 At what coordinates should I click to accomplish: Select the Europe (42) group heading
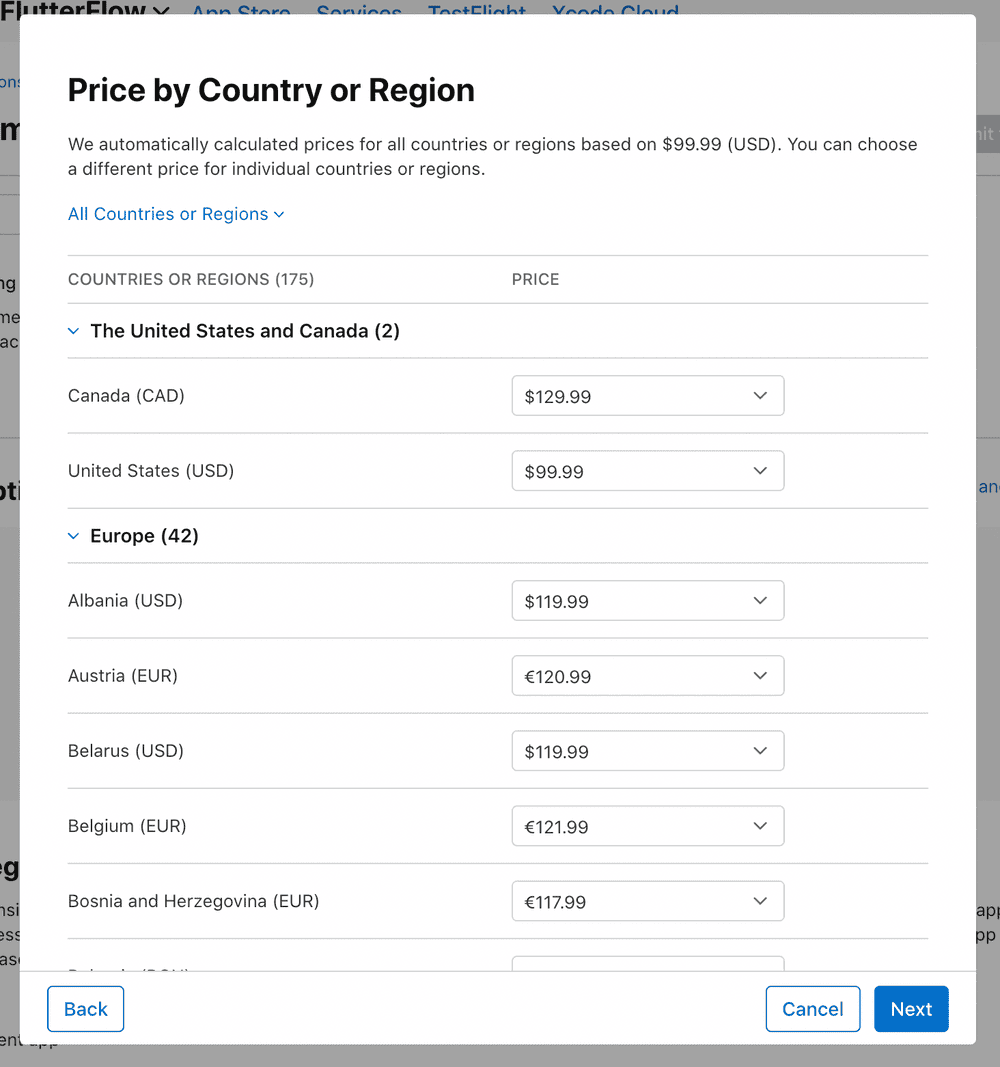coord(144,536)
